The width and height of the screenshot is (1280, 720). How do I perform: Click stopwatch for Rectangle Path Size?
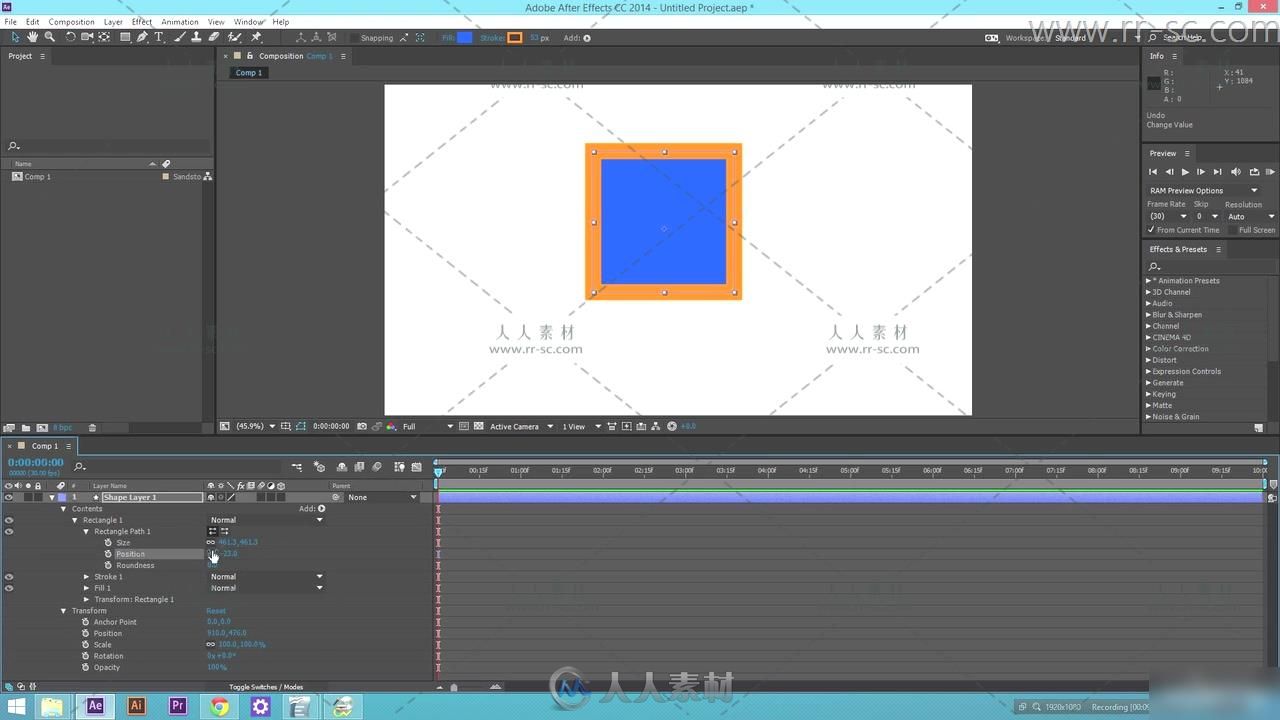(x=108, y=542)
